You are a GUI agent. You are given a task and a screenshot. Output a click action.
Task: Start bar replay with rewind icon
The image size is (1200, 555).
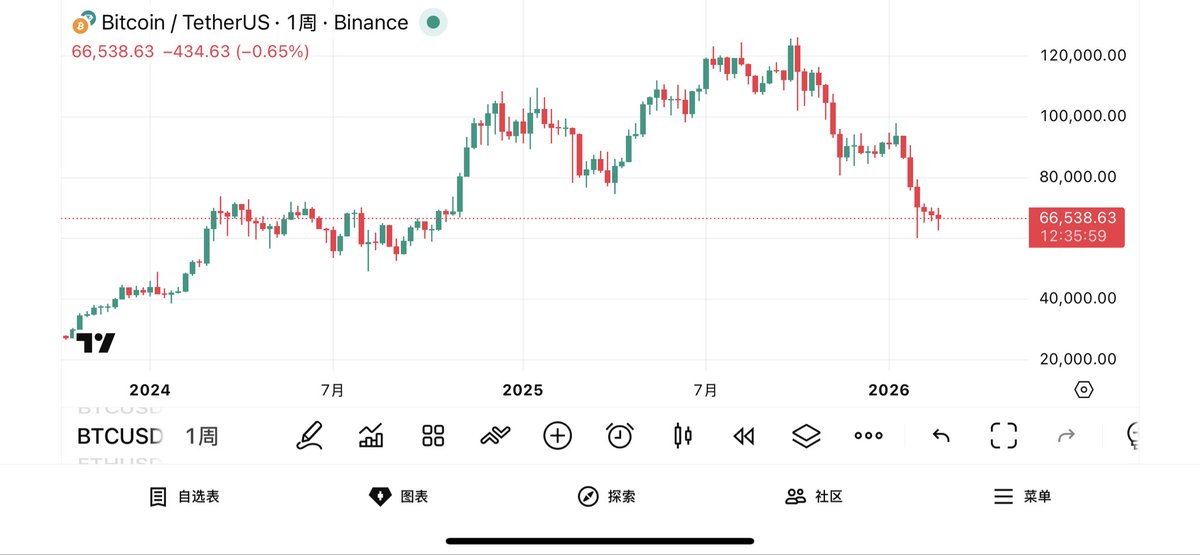(743, 435)
